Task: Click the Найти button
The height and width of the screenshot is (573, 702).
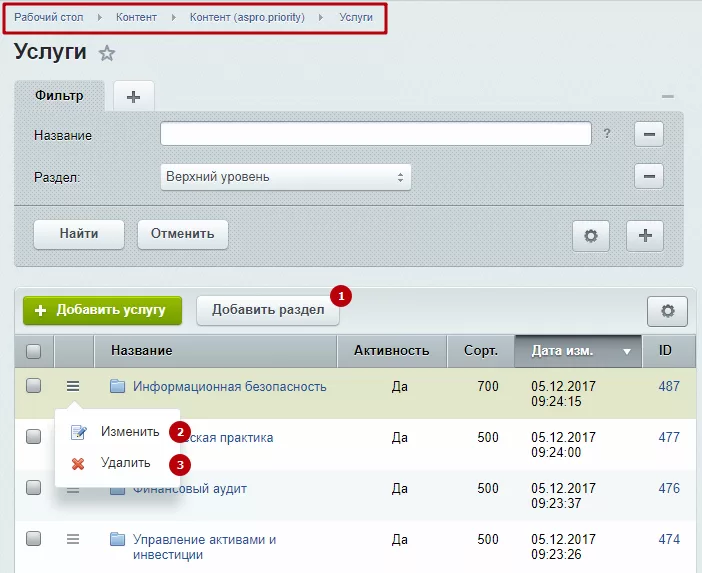Action: click(79, 234)
